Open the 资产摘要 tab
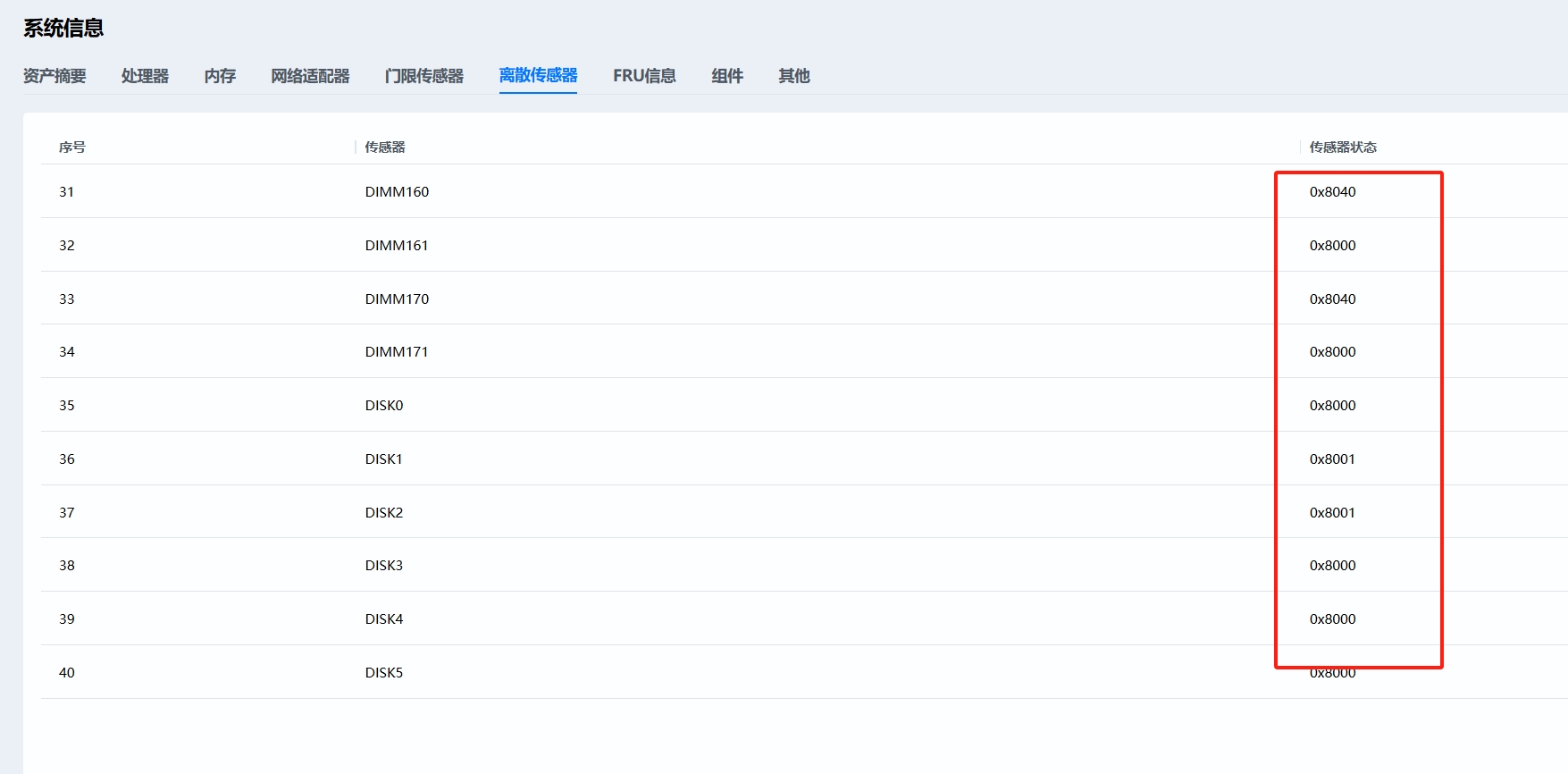Screen dimensions: 1568x774 click(55, 76)
